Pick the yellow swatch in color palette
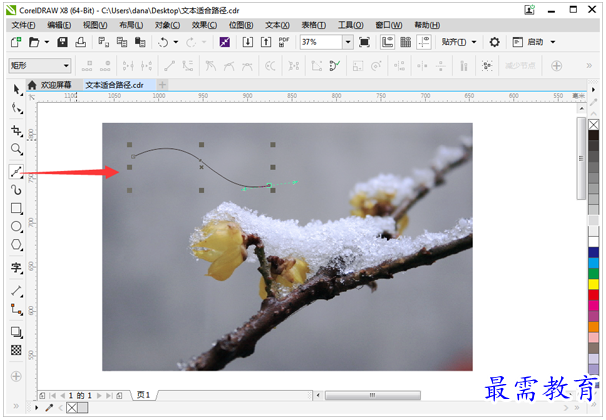 point(594,284)
